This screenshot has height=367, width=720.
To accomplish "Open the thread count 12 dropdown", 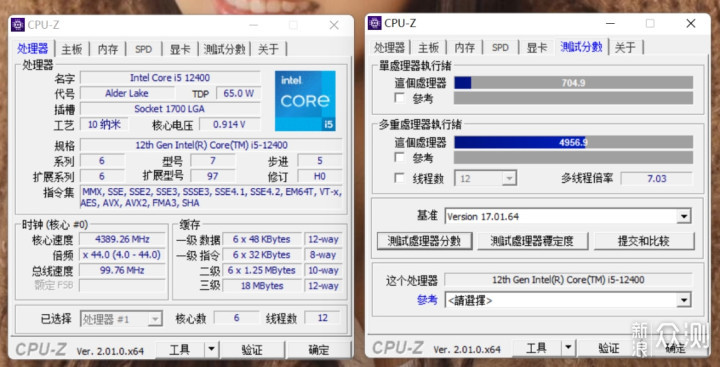I will [x=485, y=178].
